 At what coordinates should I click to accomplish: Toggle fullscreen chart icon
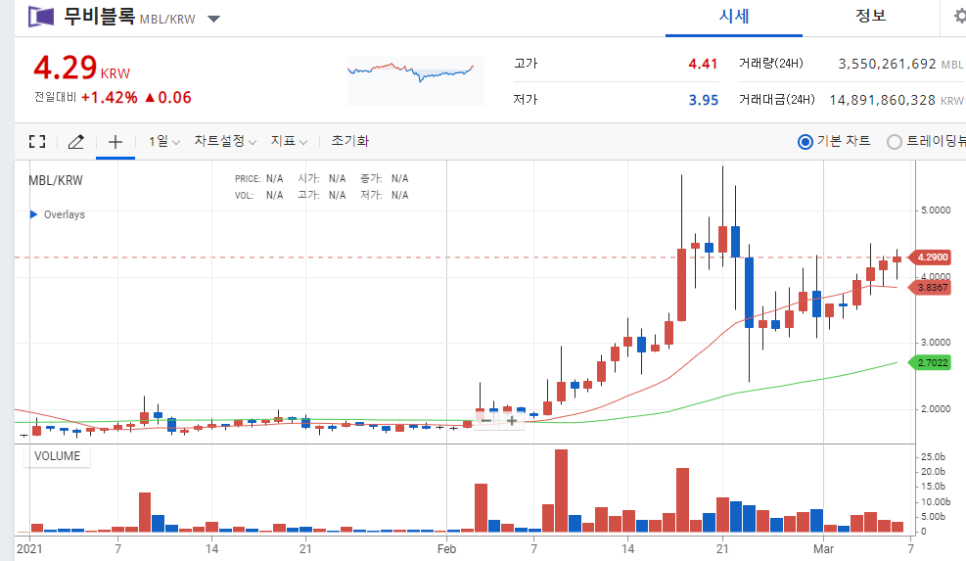(37, 142)
